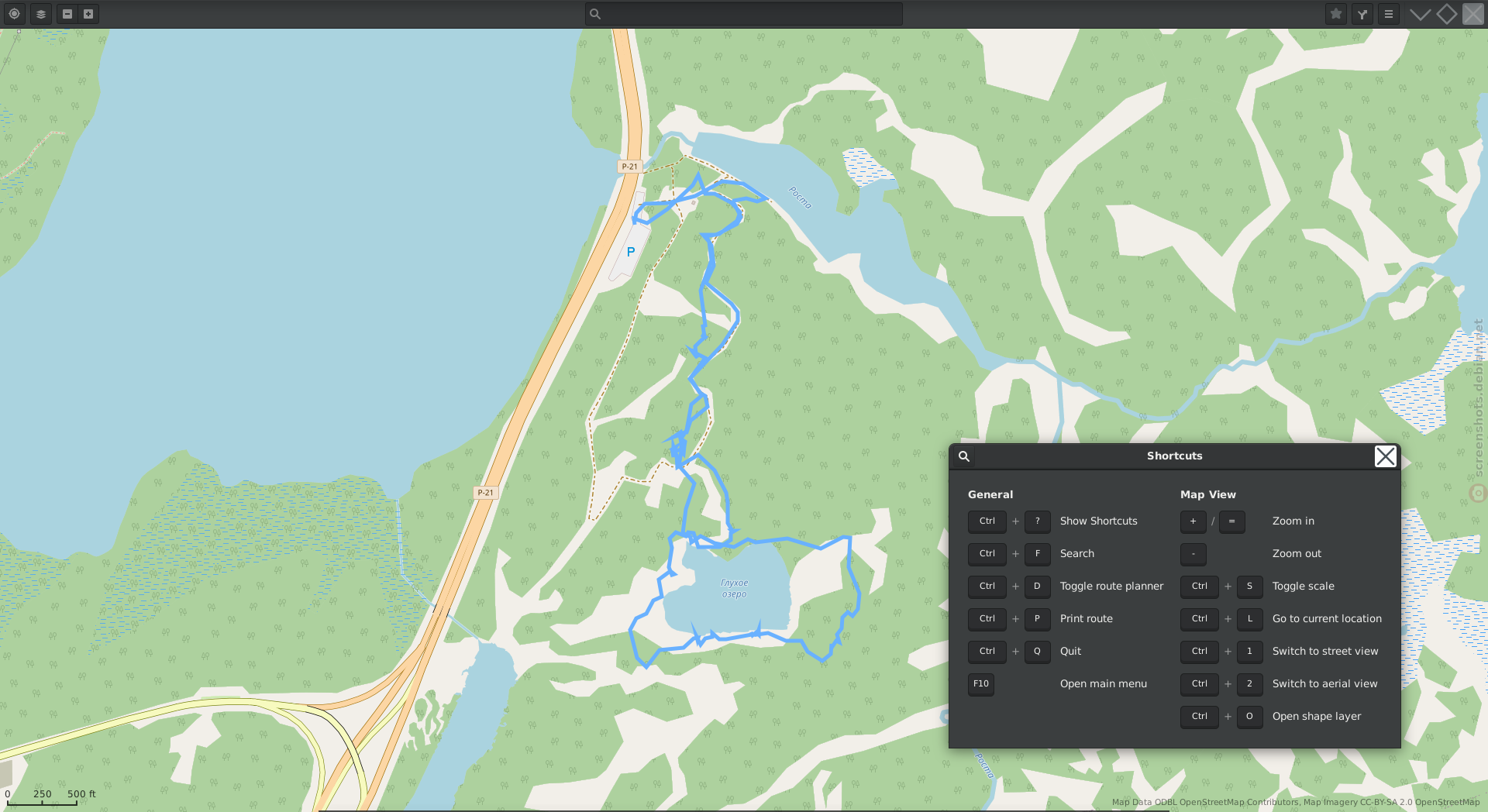Screen dimensions: 1488x812
Task: Click the Shortcuts window title
Action: pyautogui.click(x=1175, y=456)
